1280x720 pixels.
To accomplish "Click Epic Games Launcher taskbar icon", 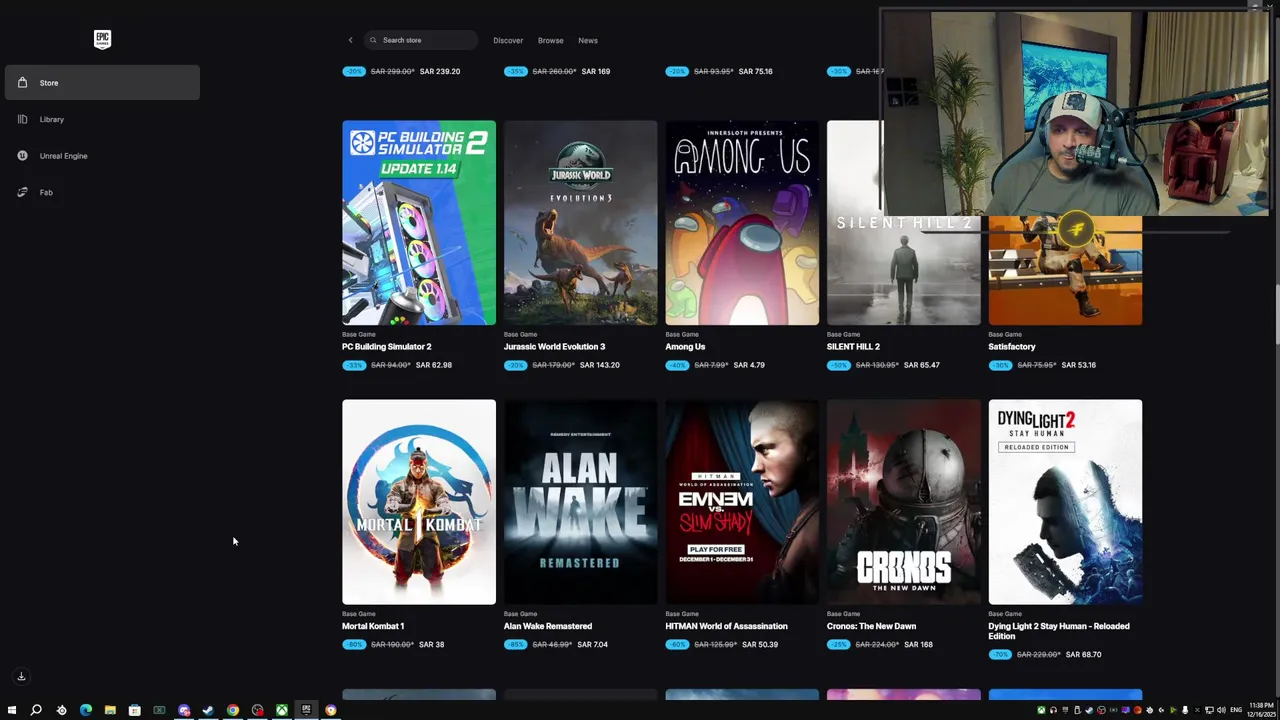I will click(306, 710).
